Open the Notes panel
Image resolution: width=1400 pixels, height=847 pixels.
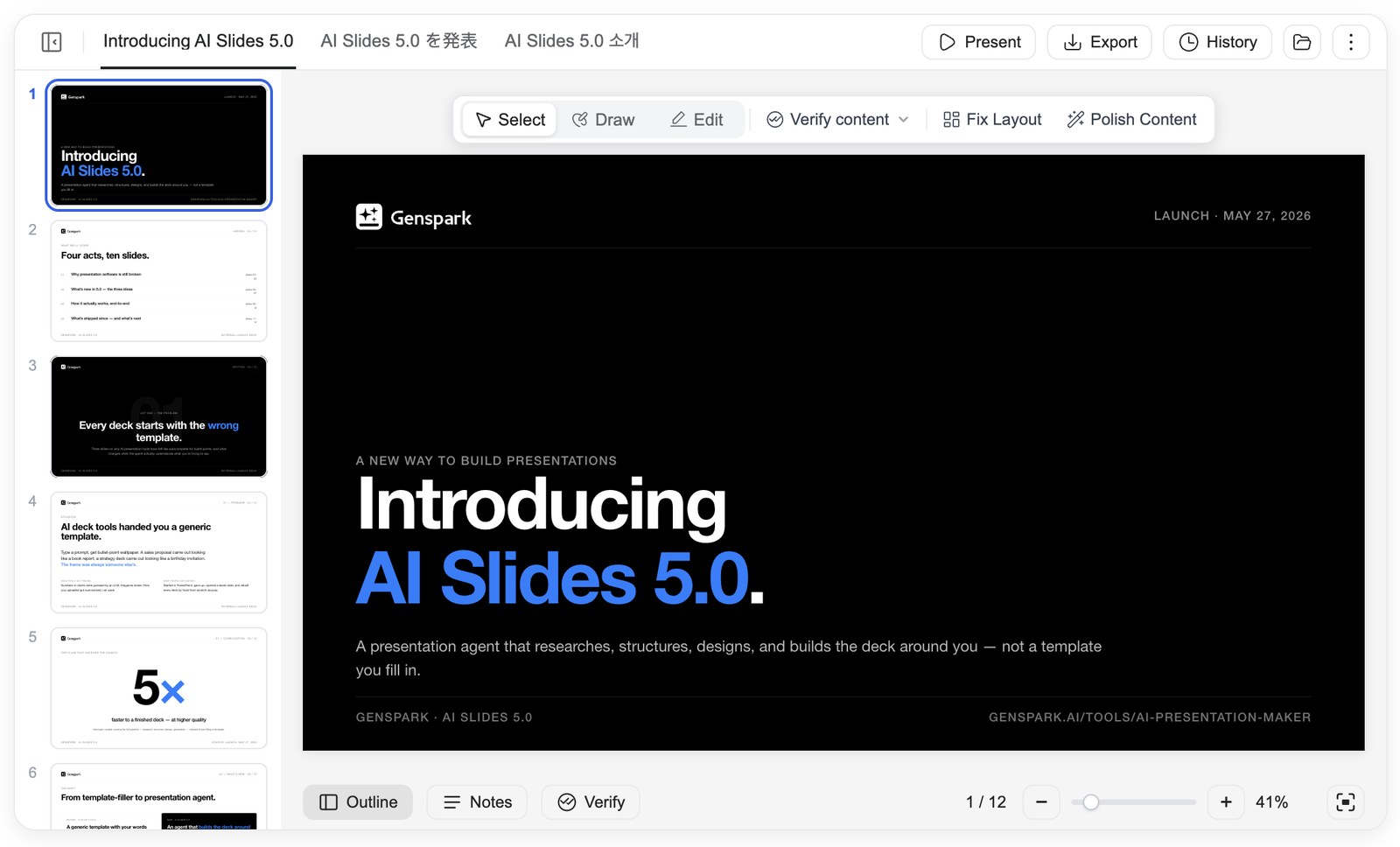point(477,802)
